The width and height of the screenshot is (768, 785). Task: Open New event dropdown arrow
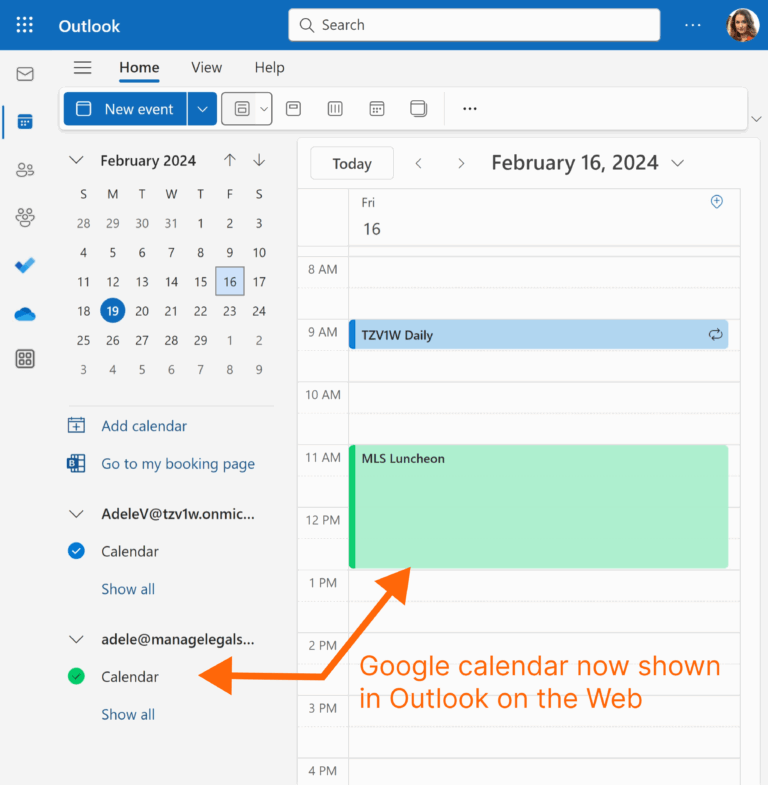point(202,109)
